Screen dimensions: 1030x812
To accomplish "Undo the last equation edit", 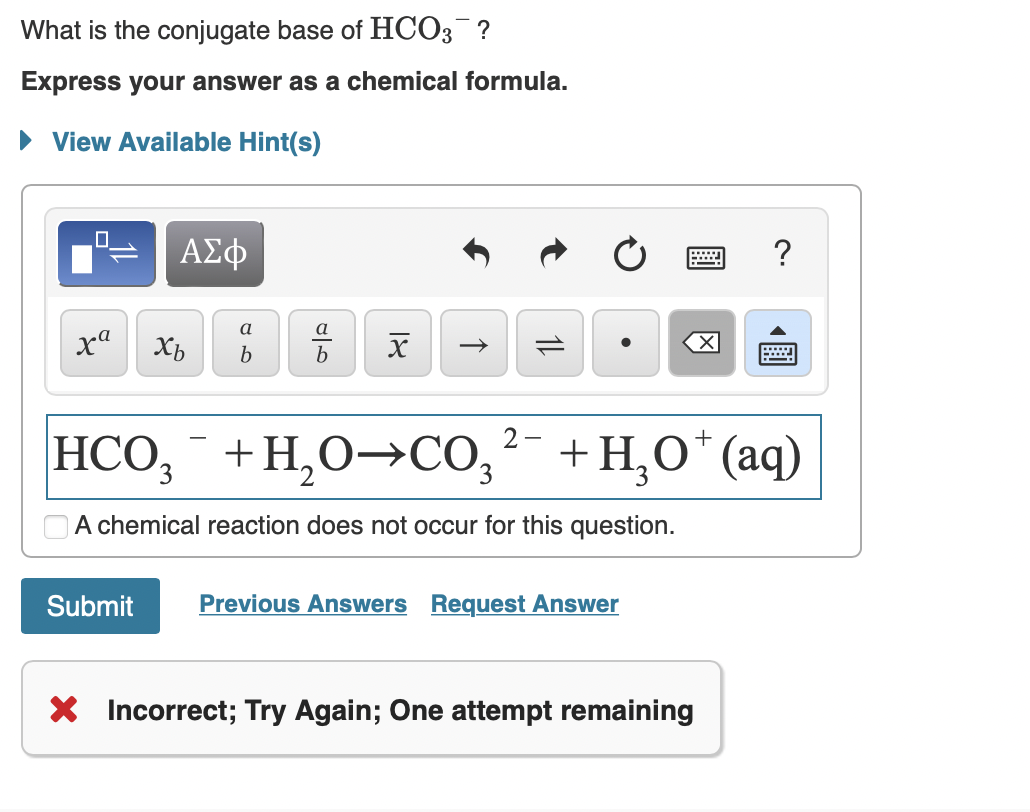I will pyautogui.click(x=477, y=254).
